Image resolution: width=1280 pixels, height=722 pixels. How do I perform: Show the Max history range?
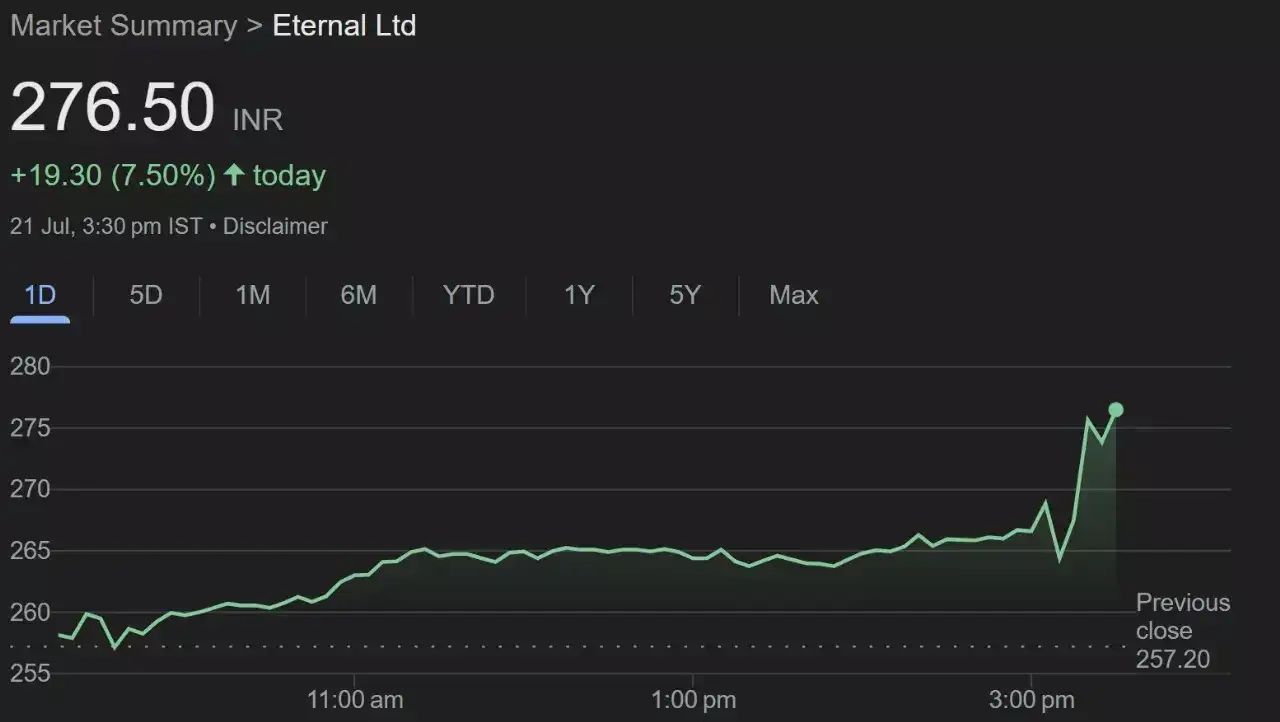pos(794,296)
